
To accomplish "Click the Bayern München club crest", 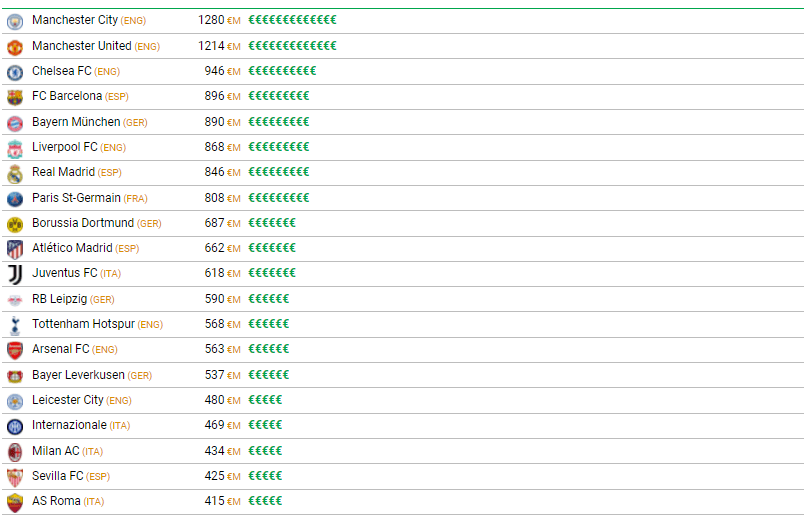I will point(15,124).
